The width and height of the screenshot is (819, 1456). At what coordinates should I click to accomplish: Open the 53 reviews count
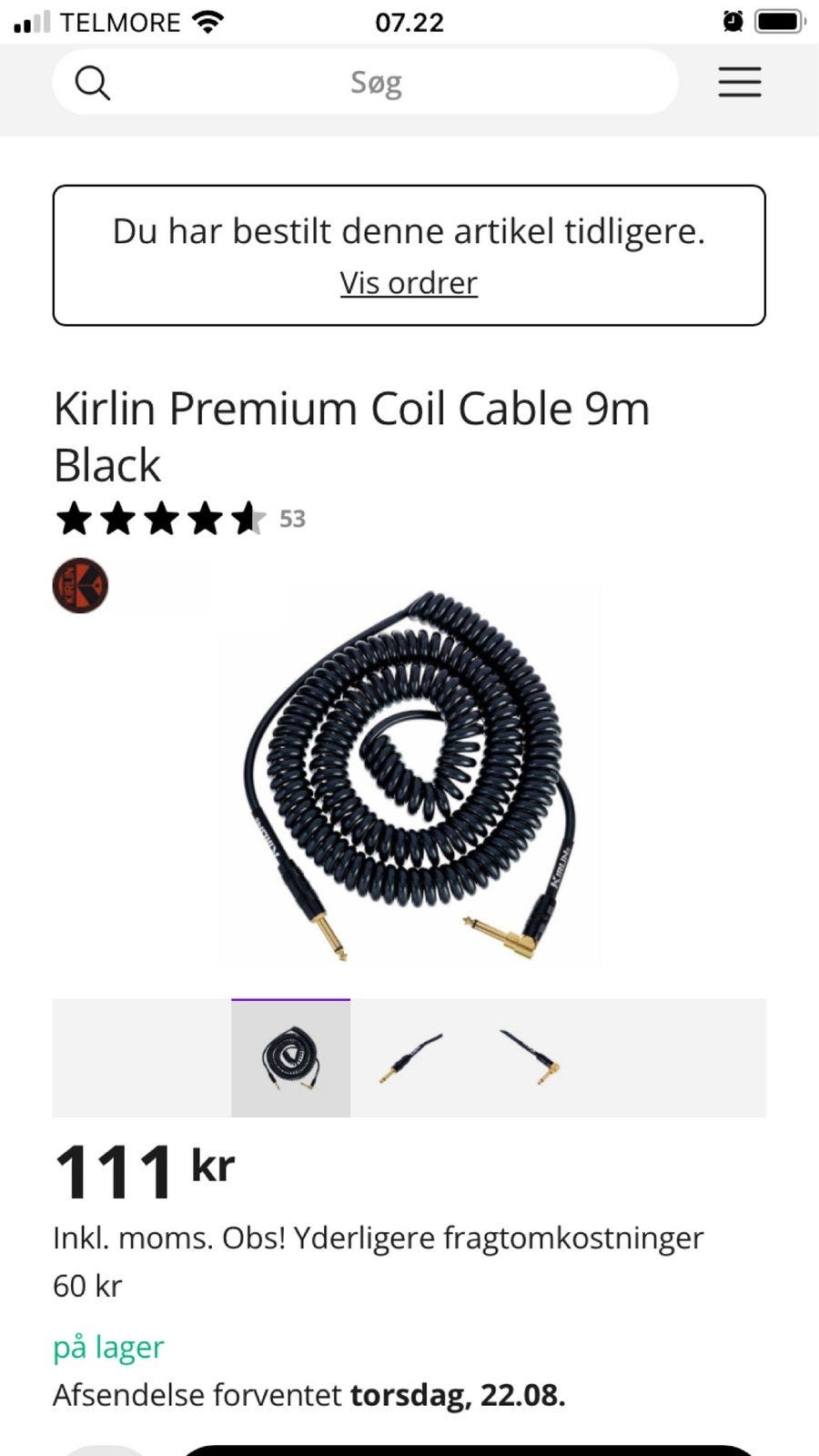coord(292,519)
